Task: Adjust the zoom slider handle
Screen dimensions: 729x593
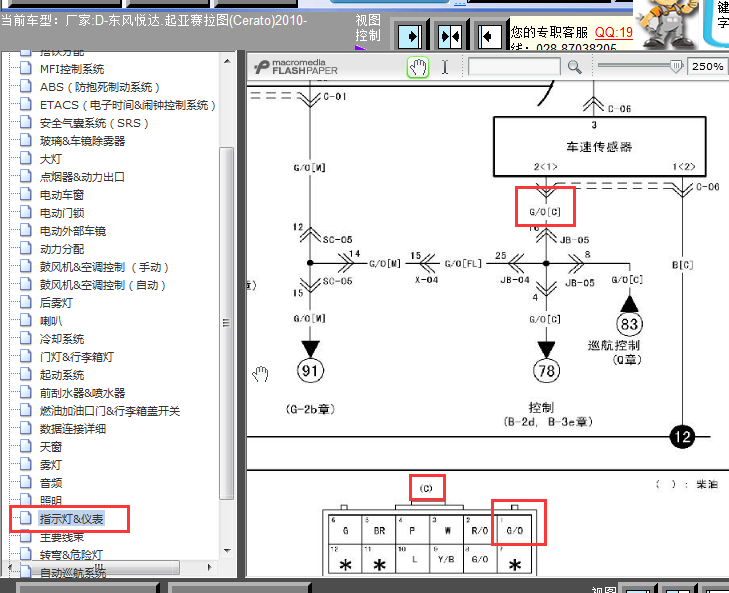Action: pyautogui.click(x=676, y=66)
